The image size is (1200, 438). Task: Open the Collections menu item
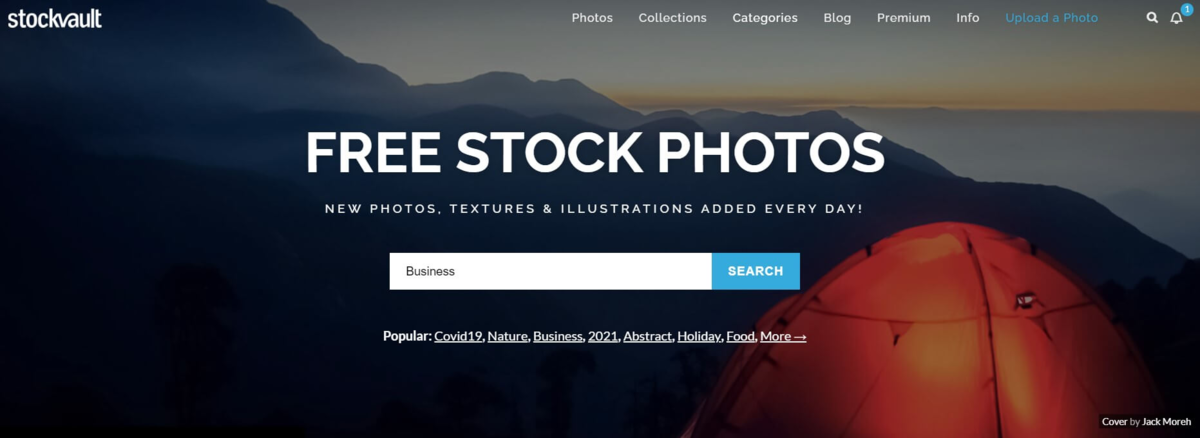pyautogui.click(x=672, y=18)
